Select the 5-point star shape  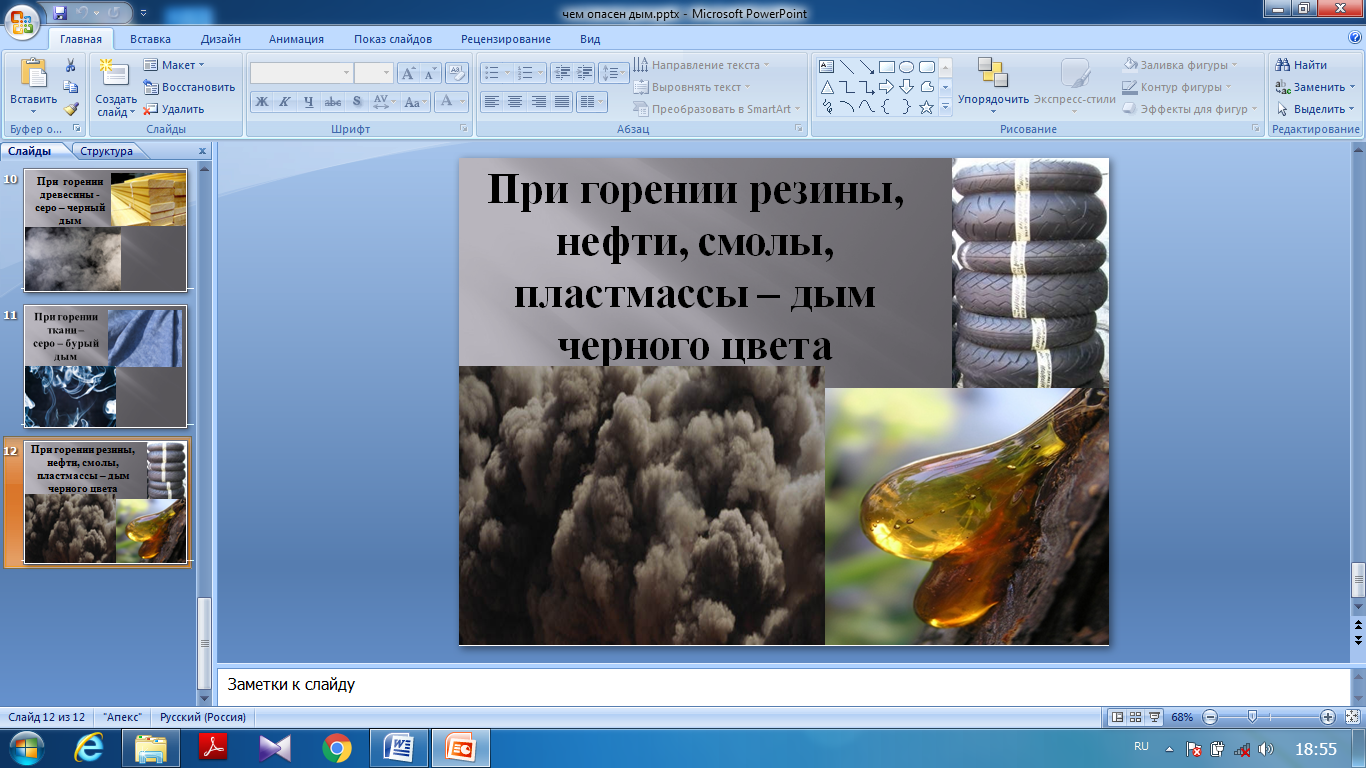[926, 107]
